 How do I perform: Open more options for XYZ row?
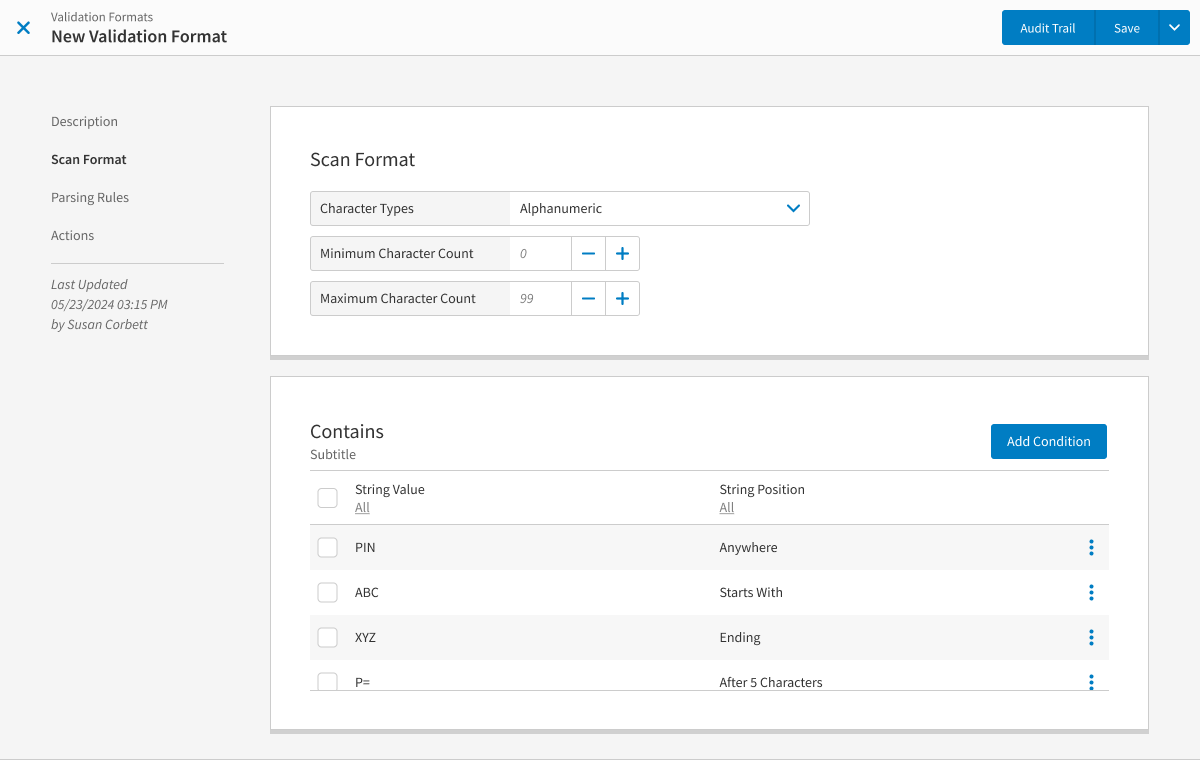click(1091, 638)
